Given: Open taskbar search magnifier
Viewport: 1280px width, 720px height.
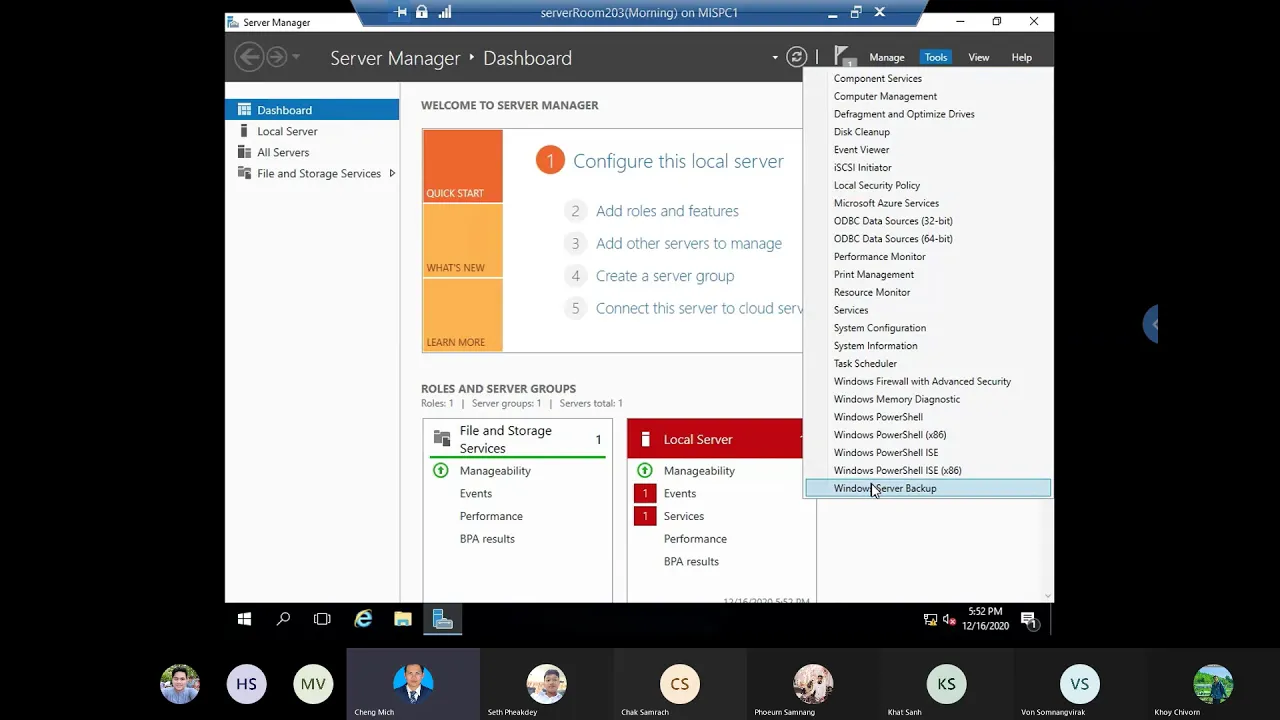Looking at the screenshot, I should click(x=283, y=620).
